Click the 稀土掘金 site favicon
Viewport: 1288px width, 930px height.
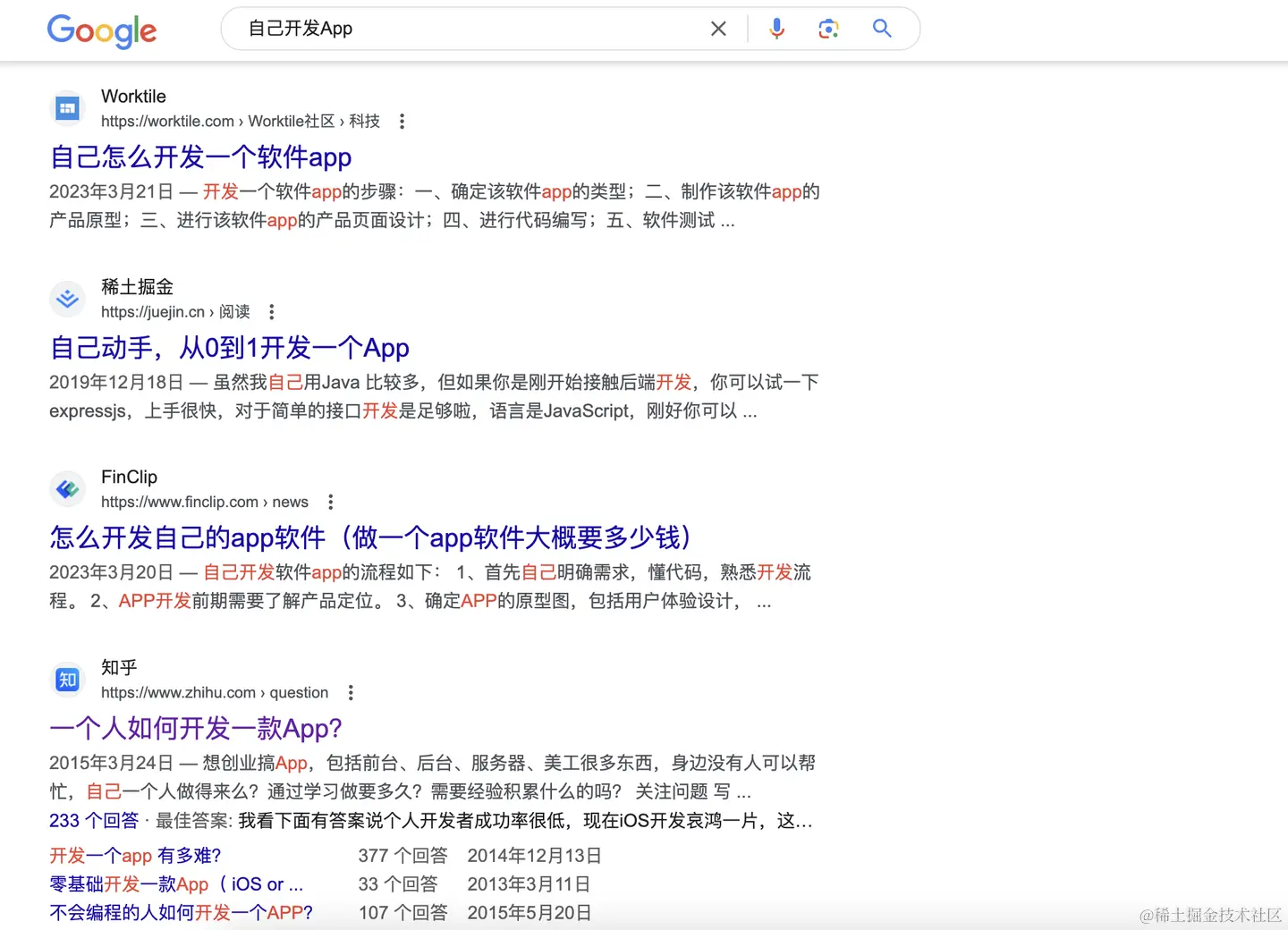coord(67,300)
